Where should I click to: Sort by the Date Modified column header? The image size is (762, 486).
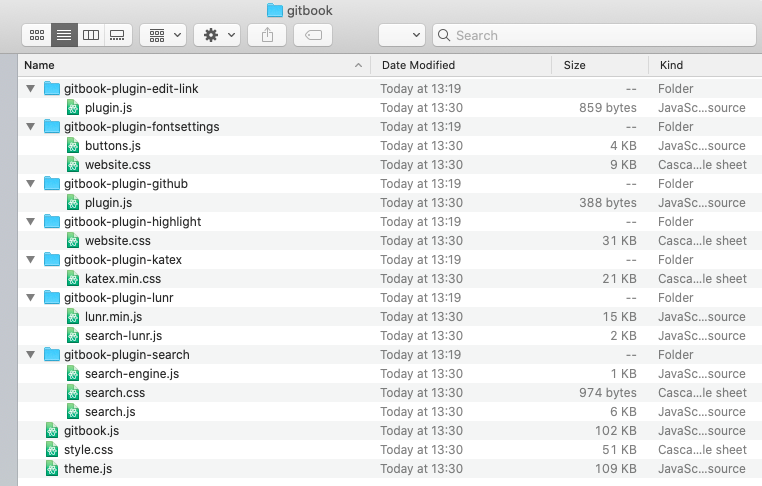tap(461, 65)
